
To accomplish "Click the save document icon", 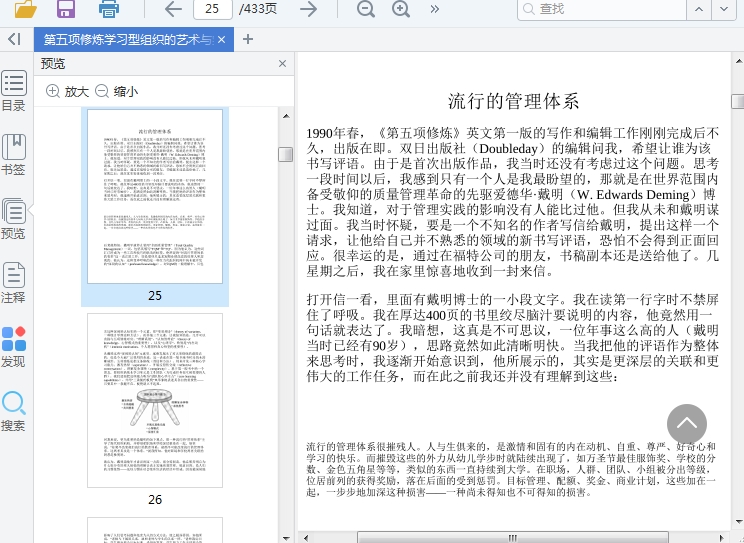I will [66, 9].
